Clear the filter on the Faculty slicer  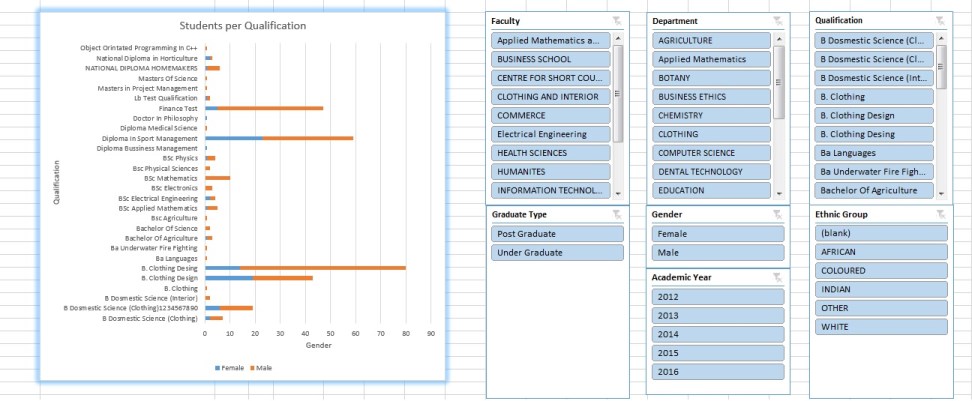[617, 21]
